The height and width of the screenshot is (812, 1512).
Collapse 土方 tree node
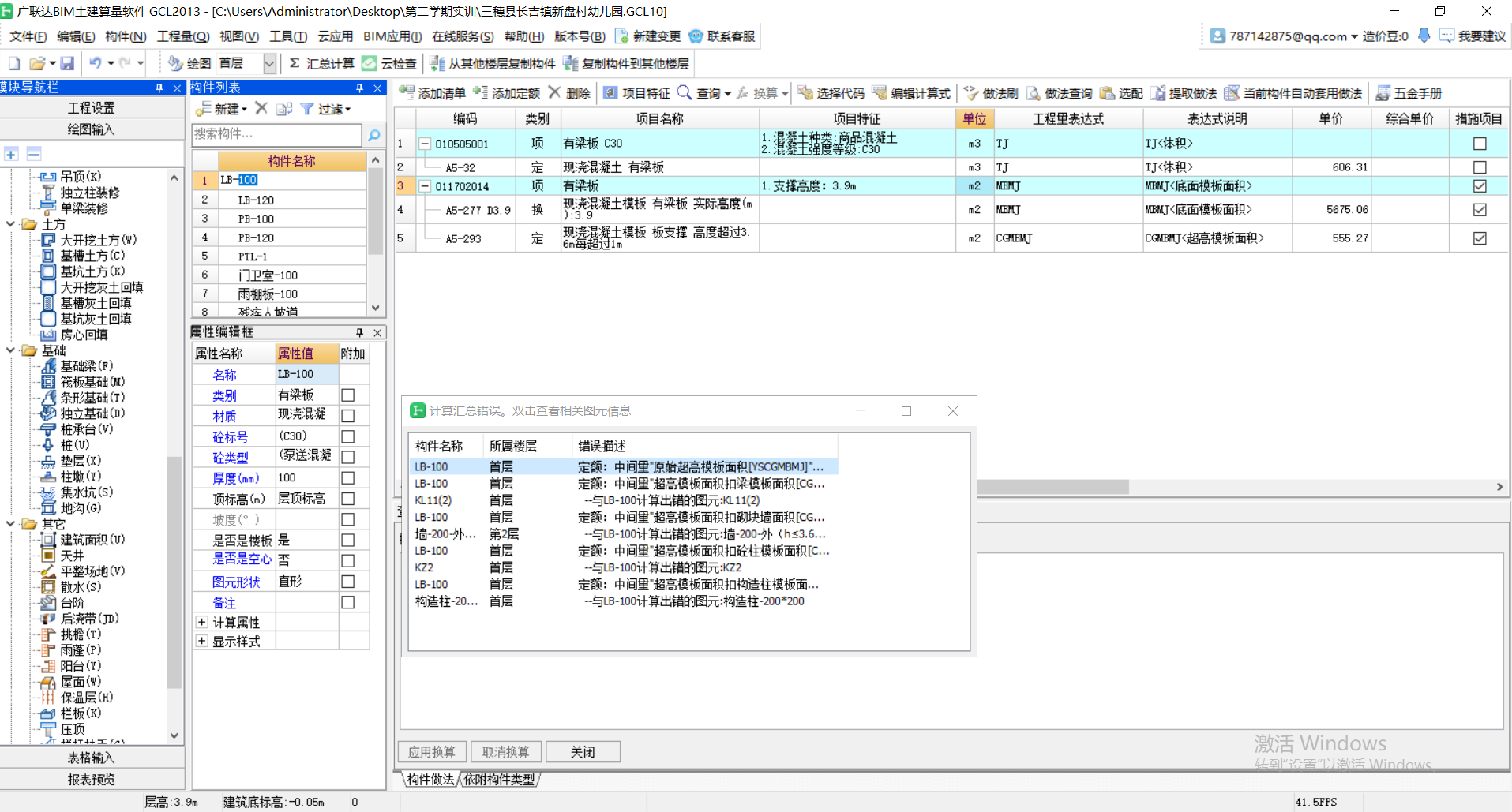[x=10, y=224]
